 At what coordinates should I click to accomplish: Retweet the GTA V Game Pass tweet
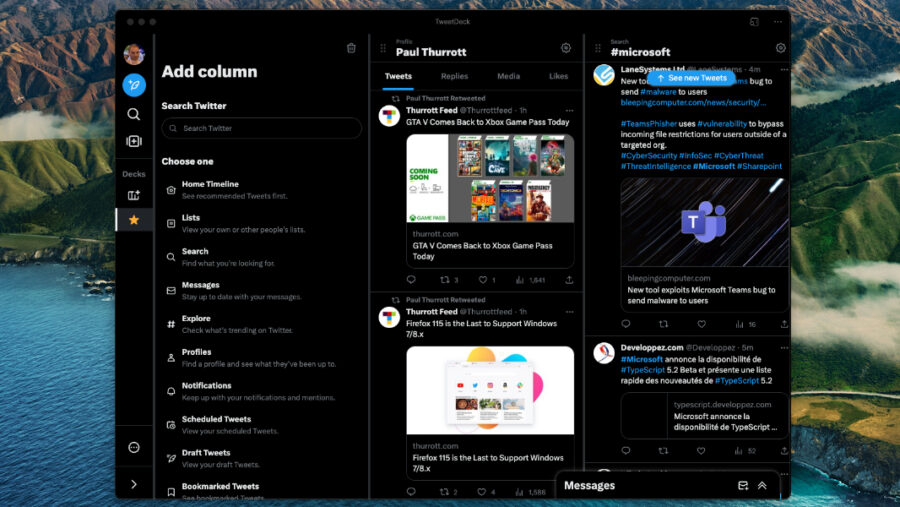pos(445,280)
